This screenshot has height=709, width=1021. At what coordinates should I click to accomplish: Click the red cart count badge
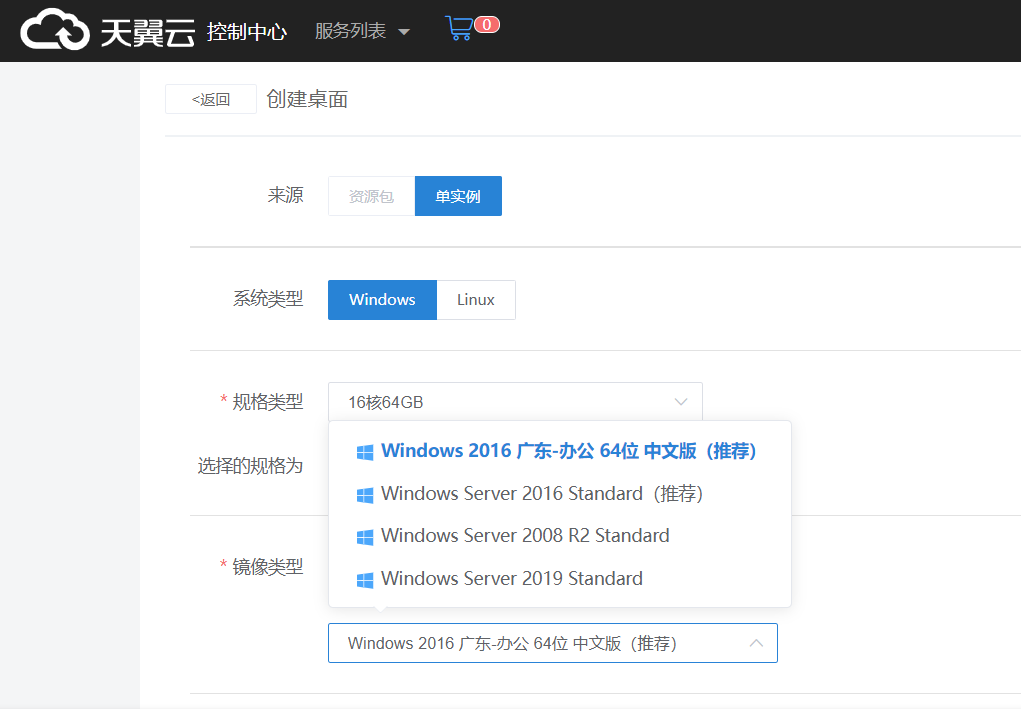click(x=486, y=25)
